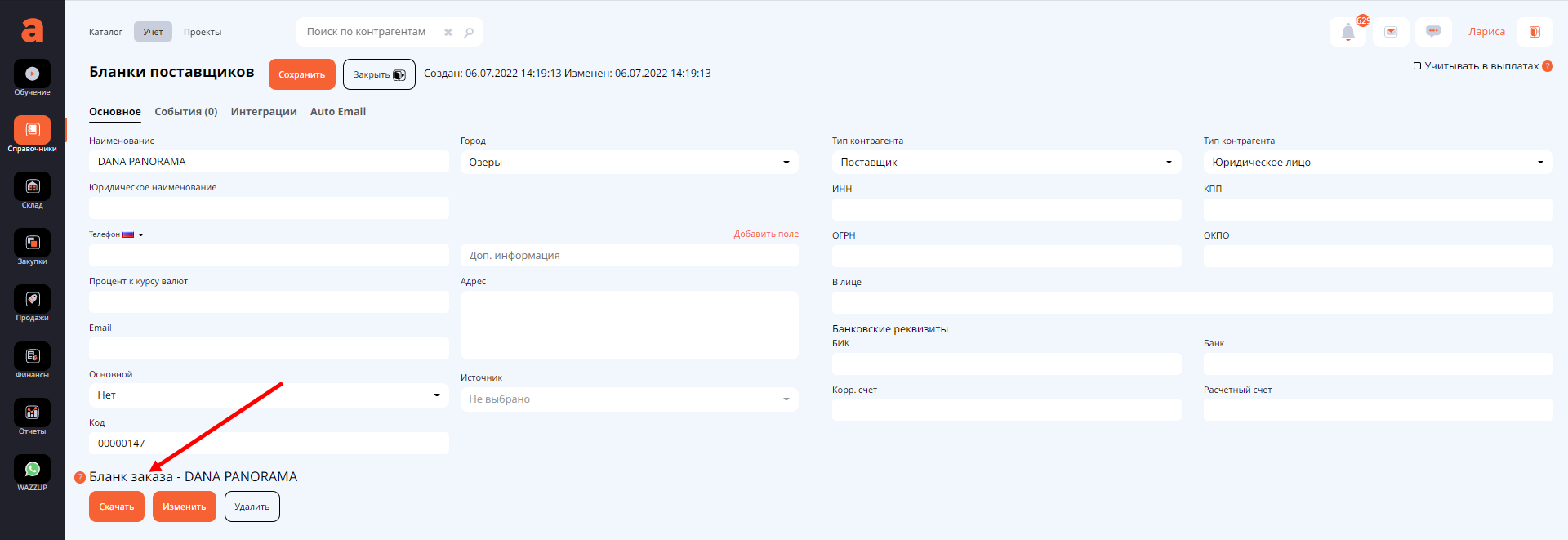Launch WAZZUP WhatsApp integration icon
This screenshot has width=1568, height=540.
click(x=32, y=470)
